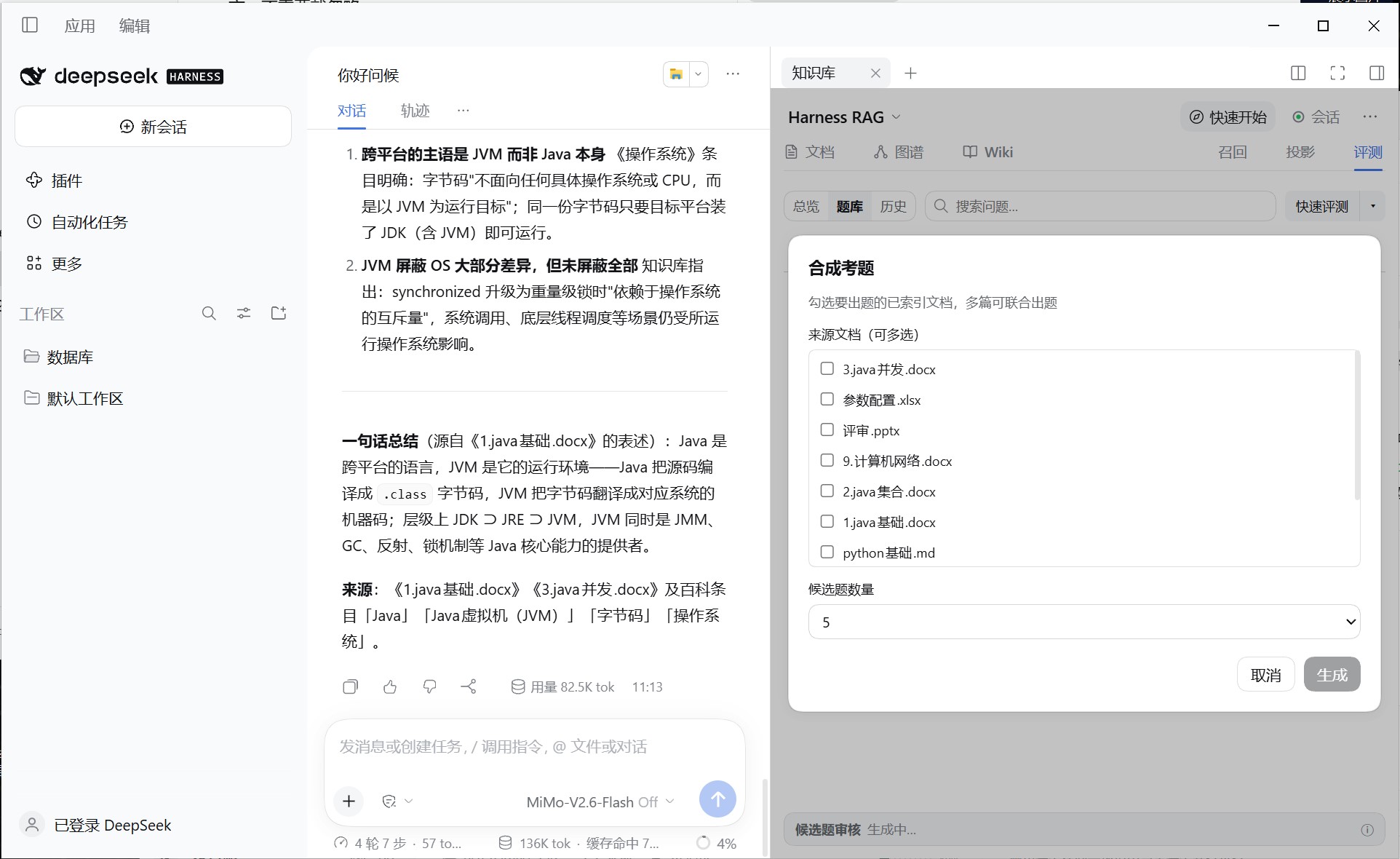Click the 快速开始 button
Image resolution: width=1400 pixels, height=859 pixels.
[x=1228, y=117]
